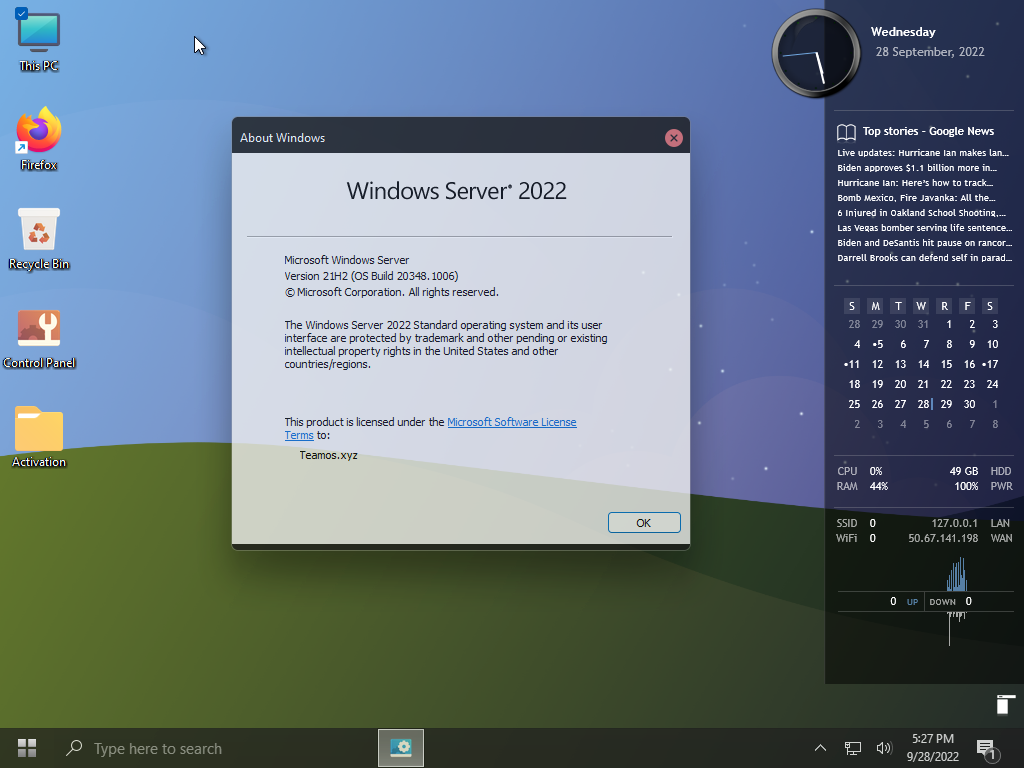Screen dimensions: 1024x768
Task: Toggle the checkbox on This PC icon
Action: pos(22,13)
